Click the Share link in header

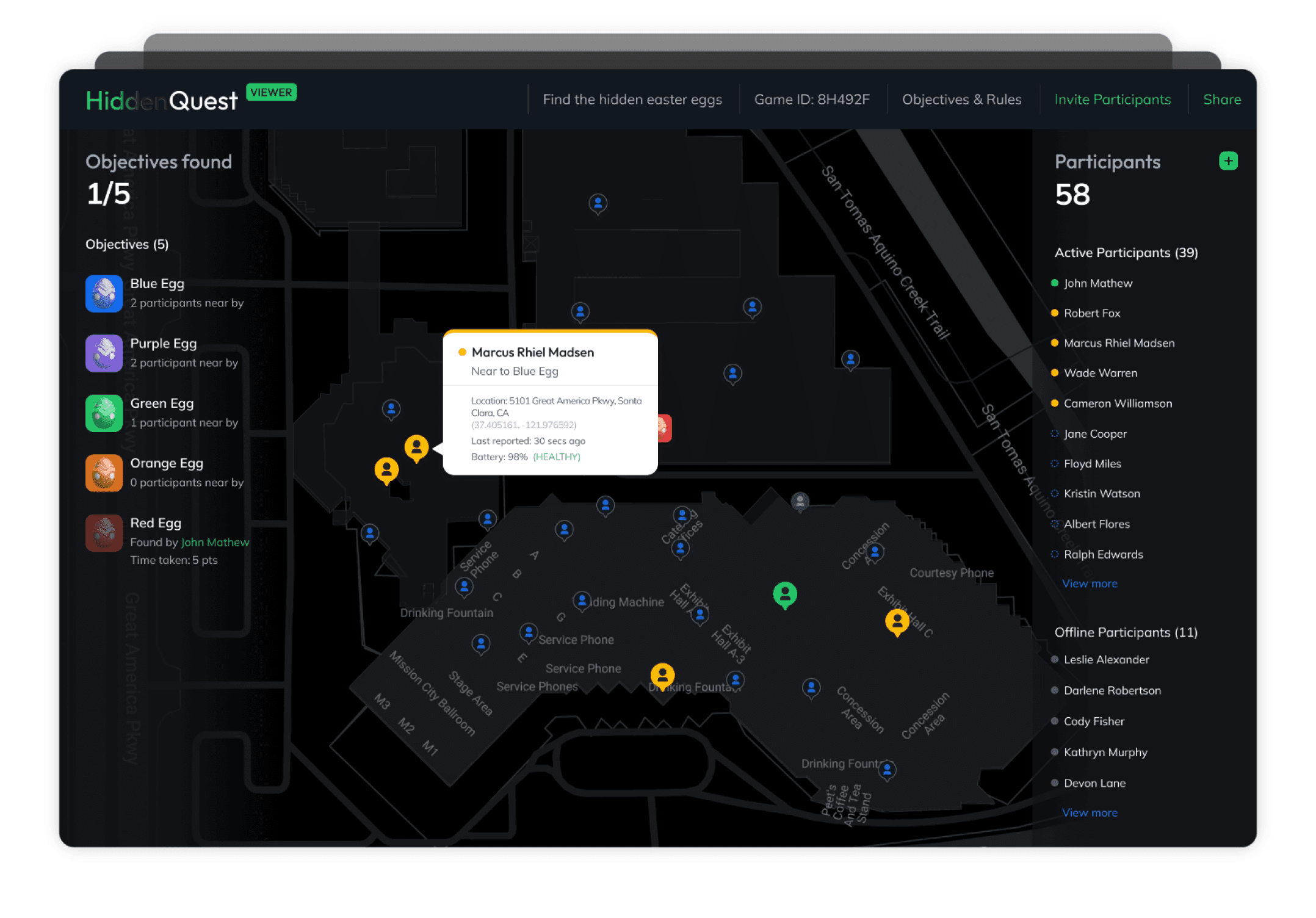point(1221,99)
